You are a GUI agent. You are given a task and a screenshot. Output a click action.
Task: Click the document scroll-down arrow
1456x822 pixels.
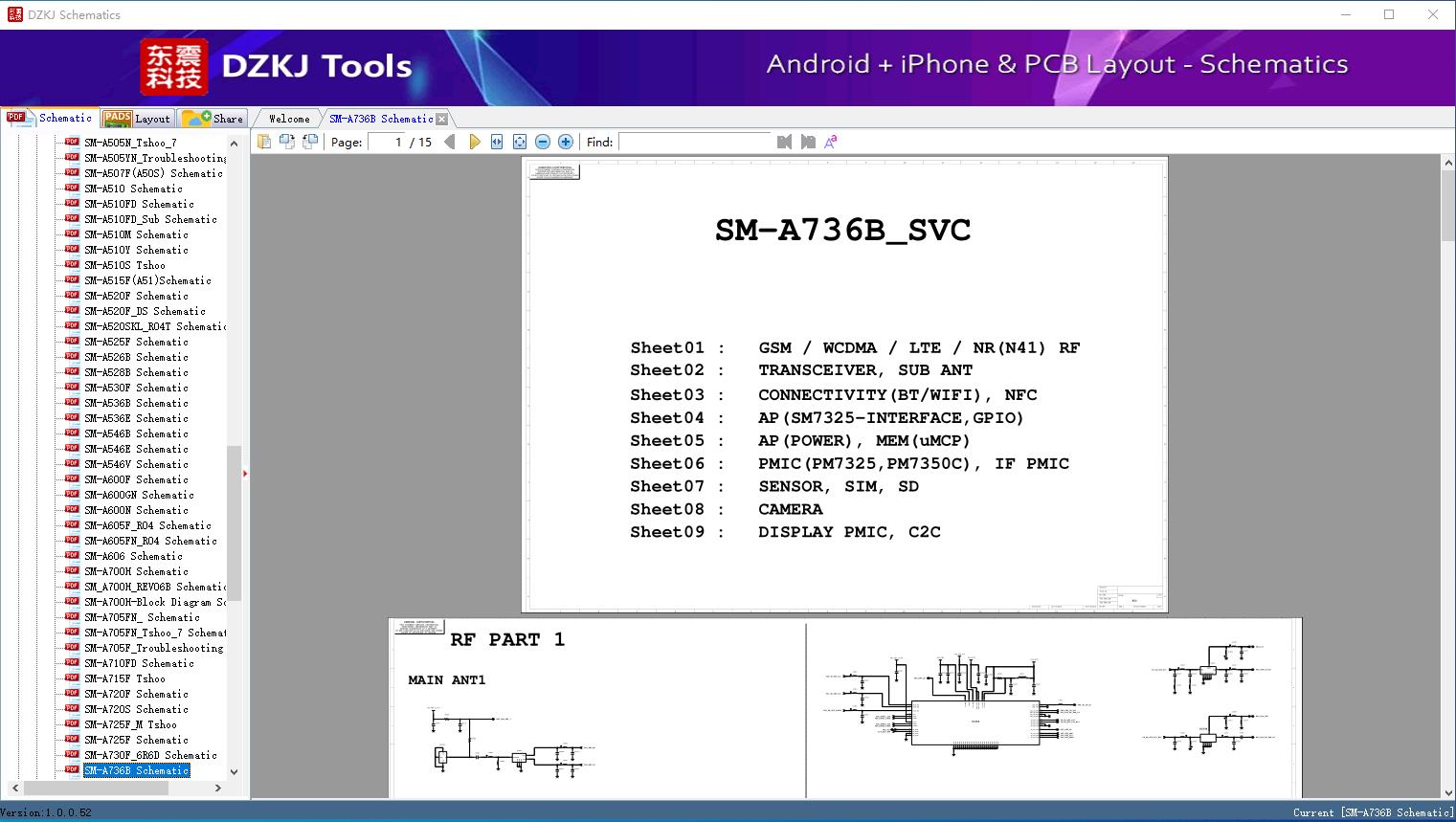(1448, 791)
